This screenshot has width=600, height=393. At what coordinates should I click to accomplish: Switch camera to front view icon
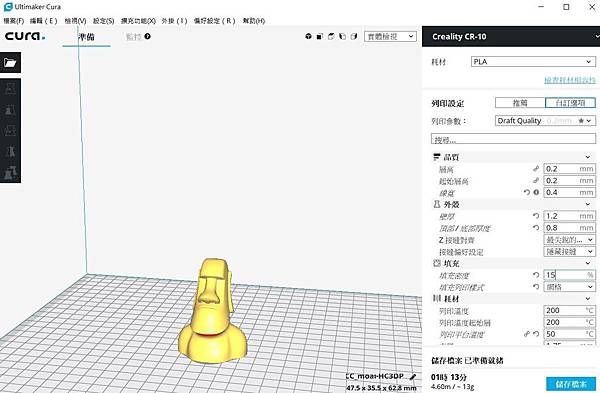pyautogui.click(x=320, y=36)
